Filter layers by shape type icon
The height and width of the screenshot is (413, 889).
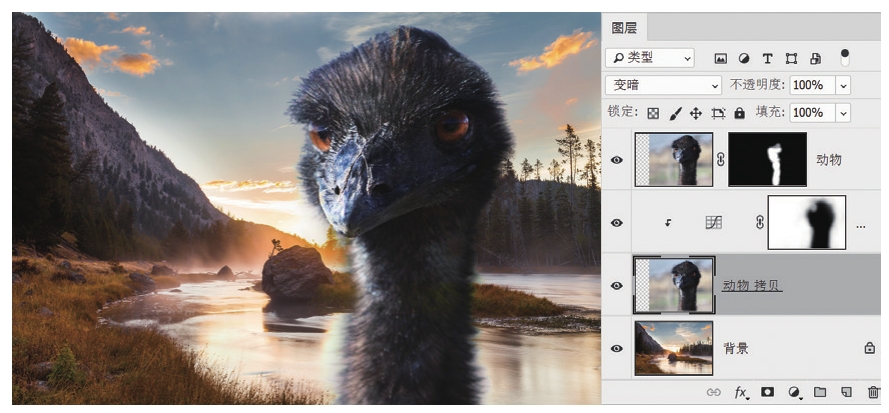click(791, 58)
